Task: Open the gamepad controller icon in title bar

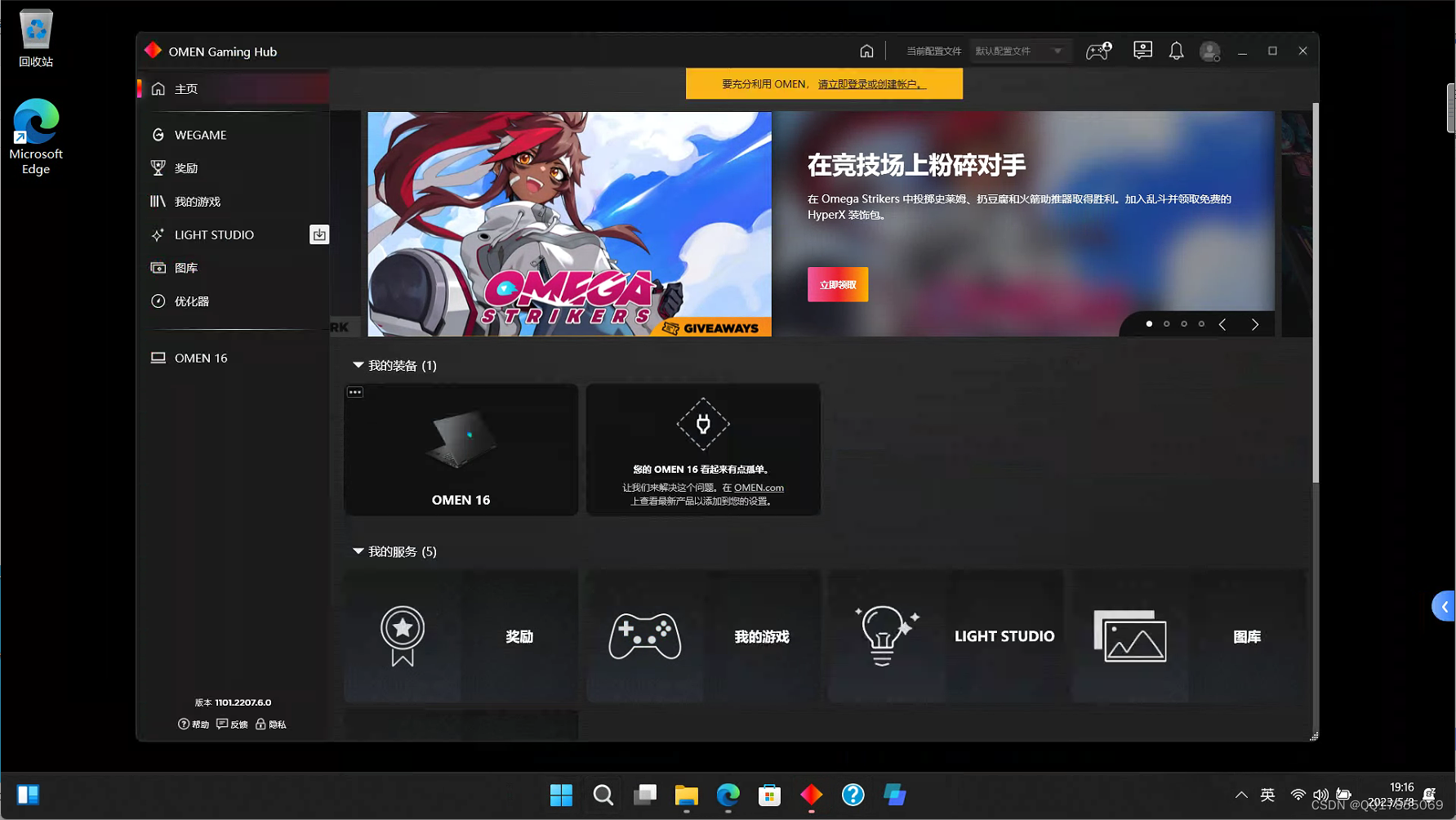Action: click(1098, 51)
